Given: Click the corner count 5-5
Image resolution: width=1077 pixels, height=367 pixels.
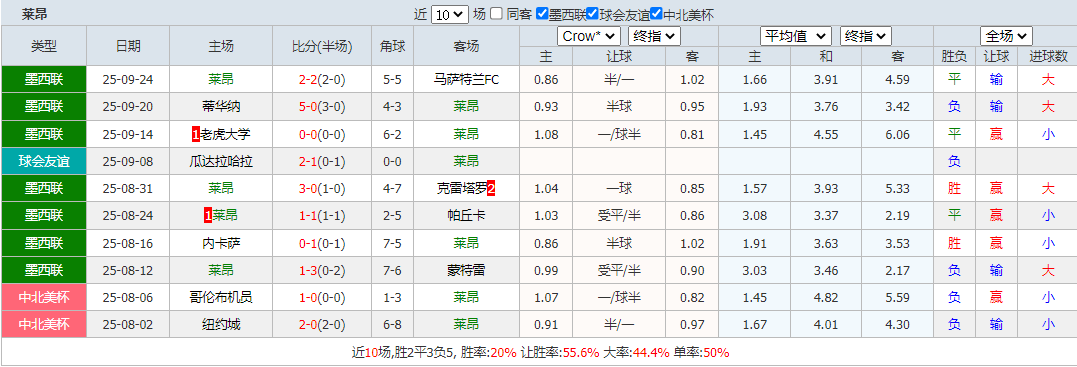Looking at the screenshot, I should [x=393, y=80].
